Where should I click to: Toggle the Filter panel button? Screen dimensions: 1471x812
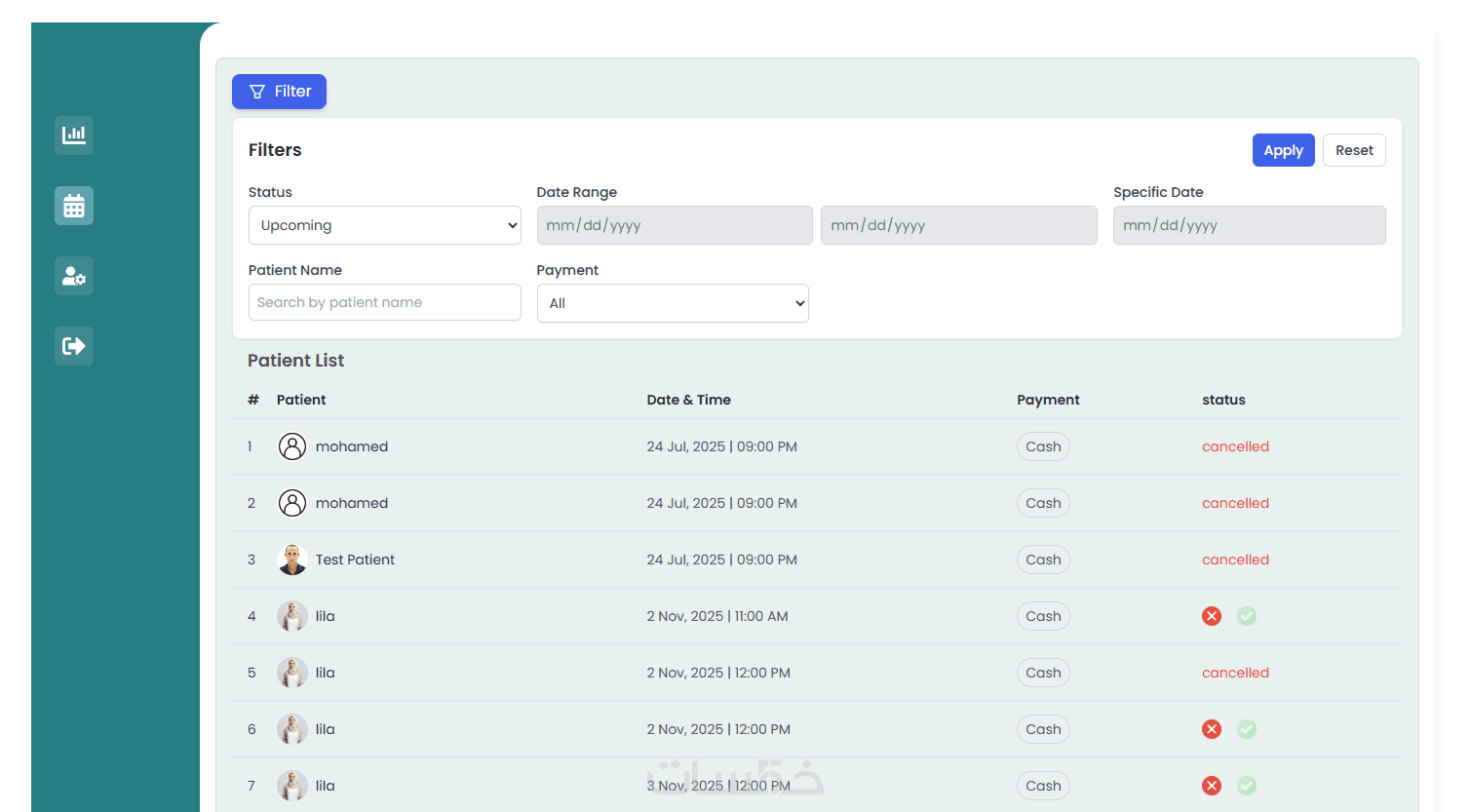pos(279,92)
